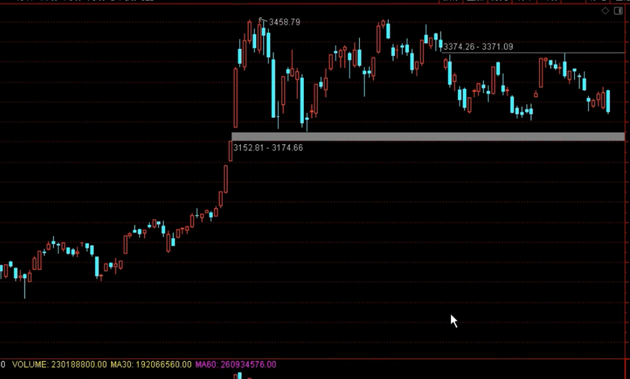Click the cyan volume bar in bottom pane

pyautogui.click(x=240, y=376)
